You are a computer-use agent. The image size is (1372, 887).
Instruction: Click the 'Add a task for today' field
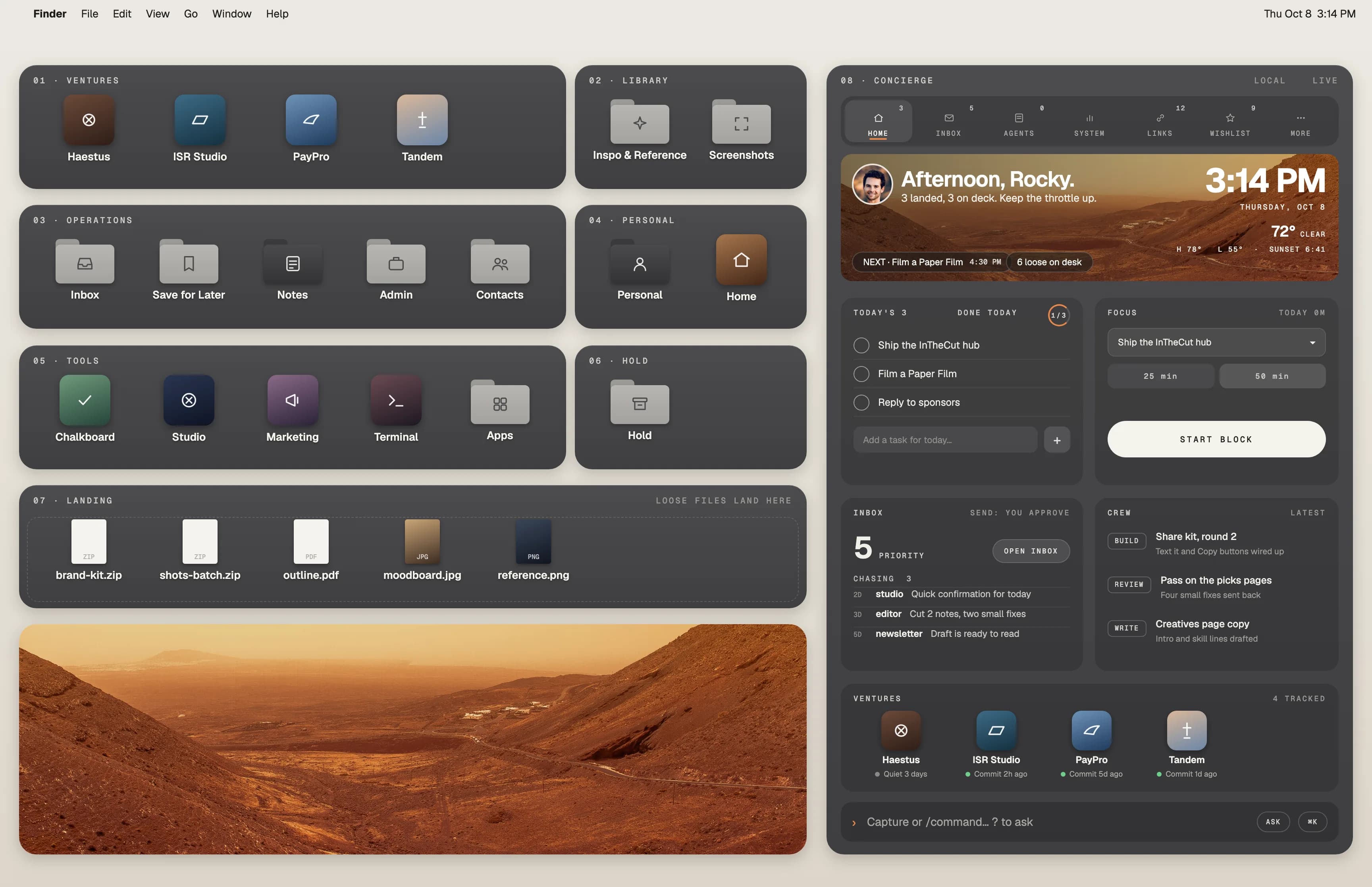pos(945,440)
